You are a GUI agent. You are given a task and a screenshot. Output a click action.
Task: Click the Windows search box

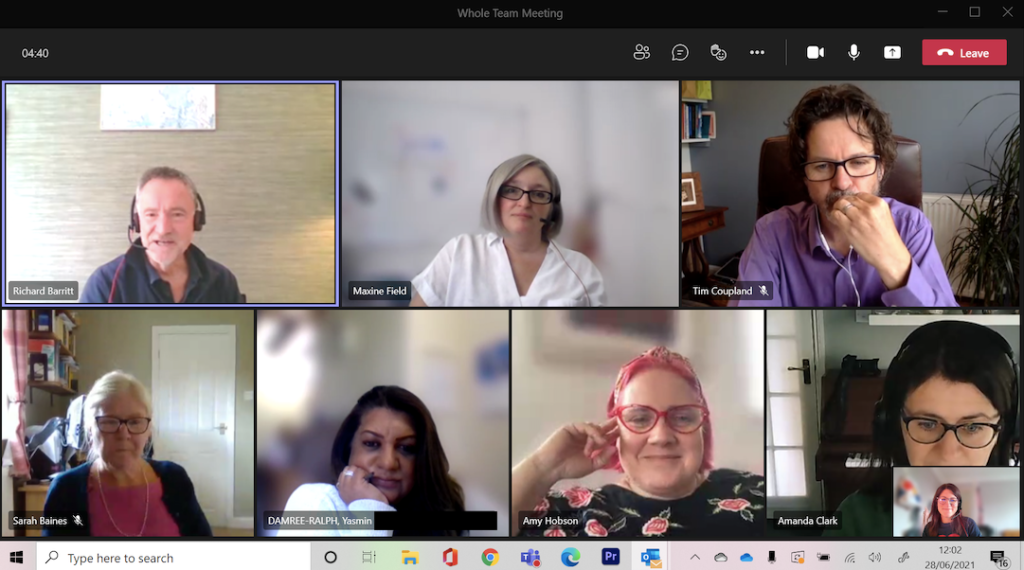click(174, 557)
